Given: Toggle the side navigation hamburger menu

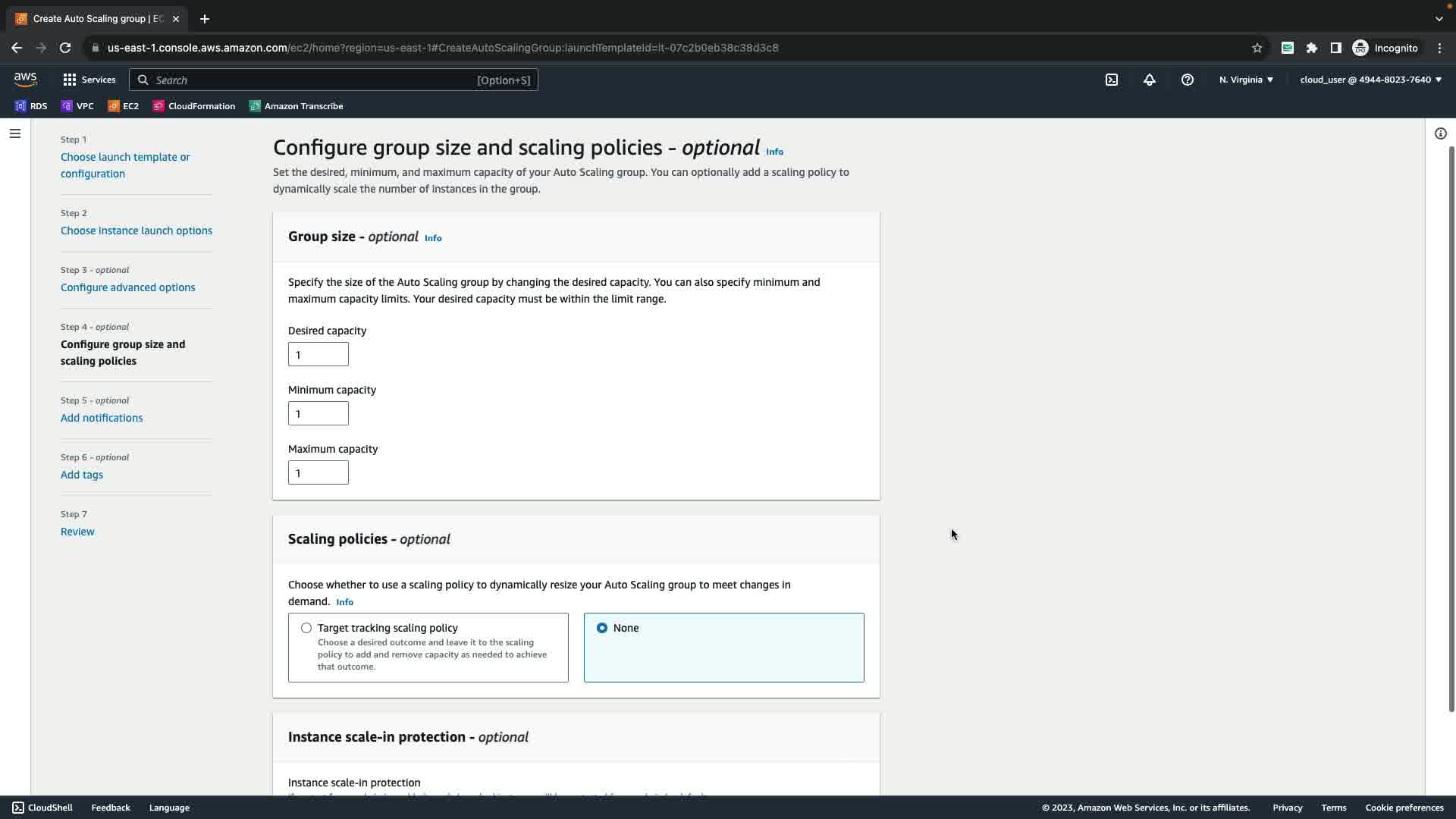Looking at the screenshot, I should (x=14, y=133).
